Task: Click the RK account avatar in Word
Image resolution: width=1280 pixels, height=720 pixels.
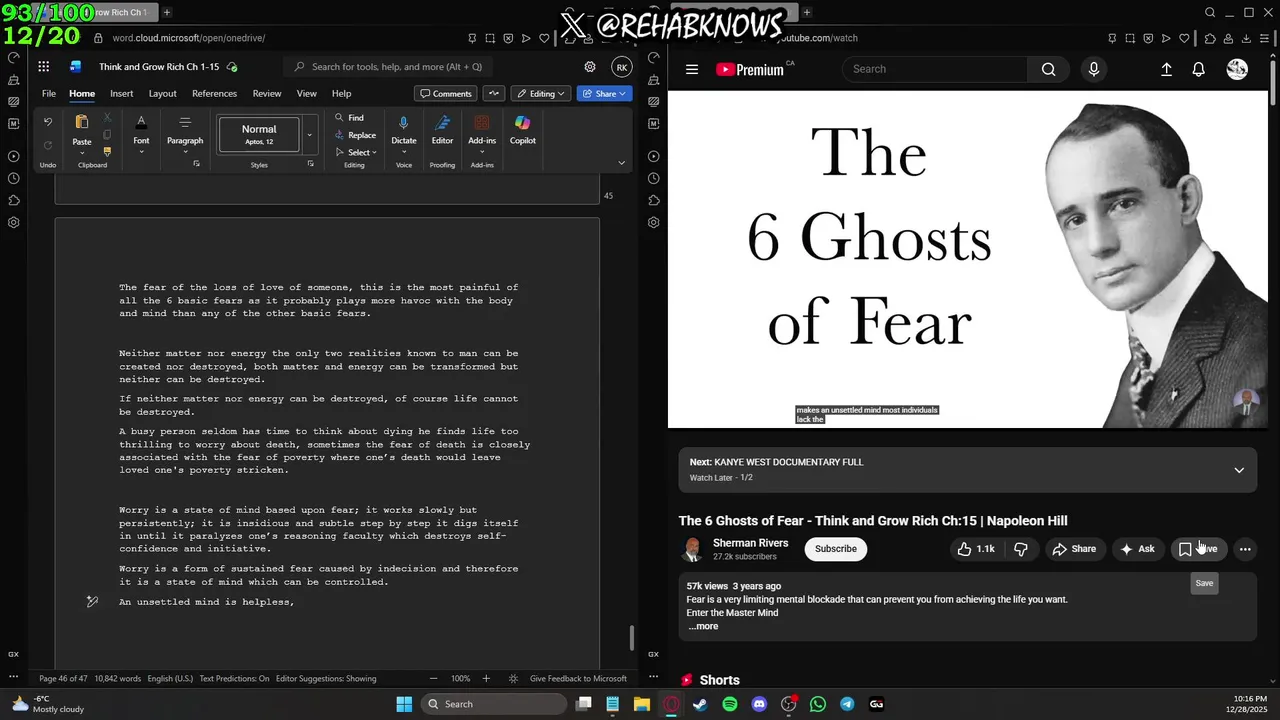Action: click(622, 67)
